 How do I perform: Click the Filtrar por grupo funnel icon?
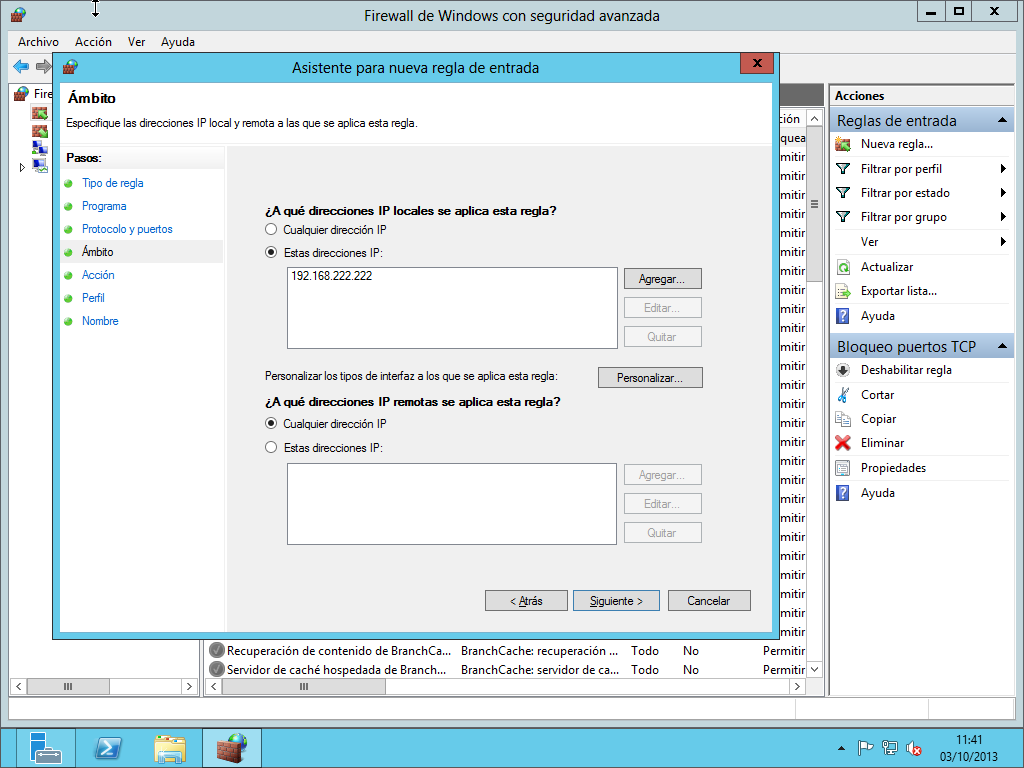pos(843,217)
